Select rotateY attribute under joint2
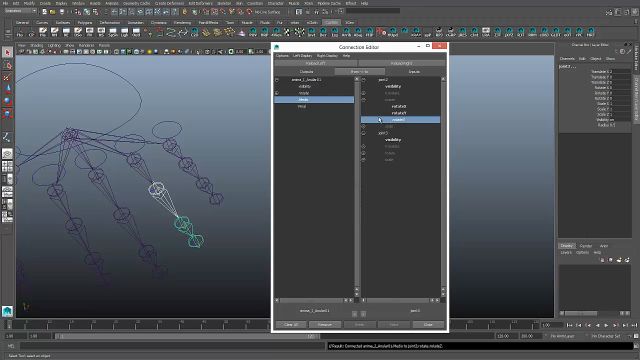Screen dimensions: 640x360 click(400, 113)
